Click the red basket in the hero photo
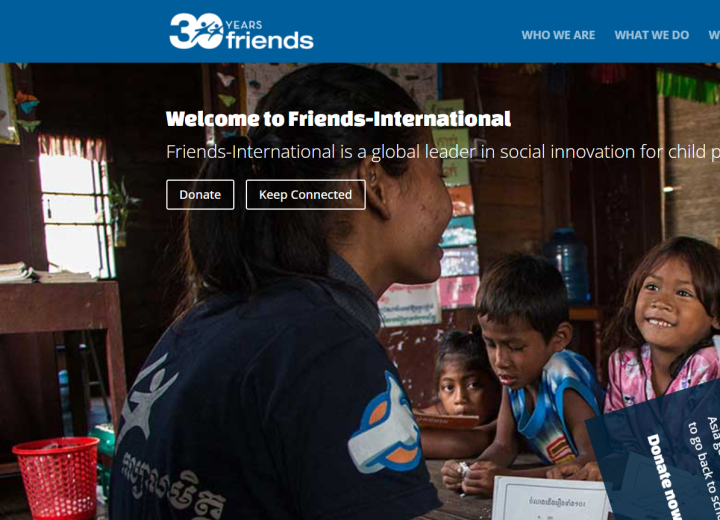This screenshot has width=720, height=520. 57,478
